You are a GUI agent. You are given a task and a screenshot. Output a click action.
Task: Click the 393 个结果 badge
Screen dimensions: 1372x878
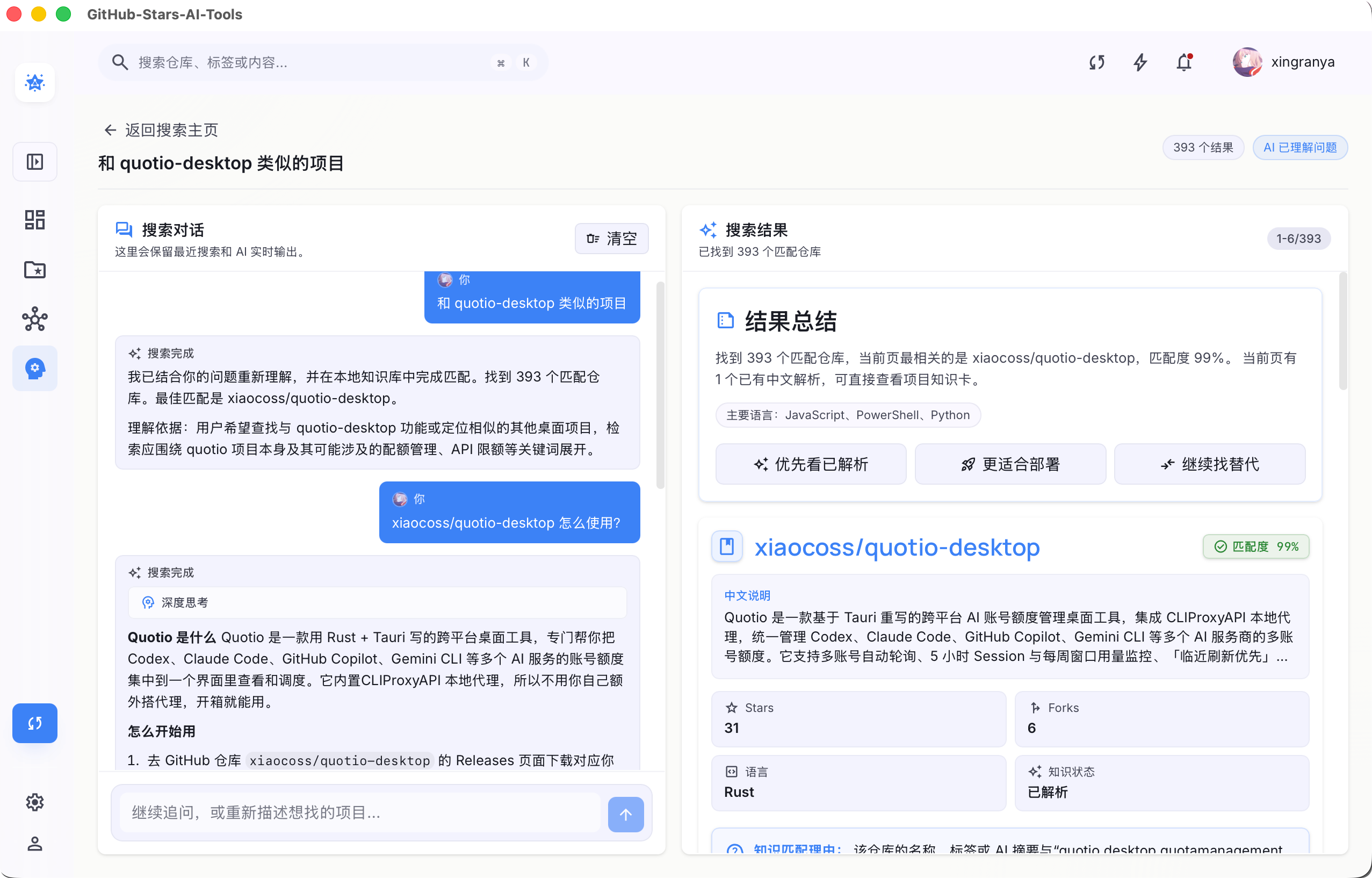pyautogui.click(x=1203, y=148)
